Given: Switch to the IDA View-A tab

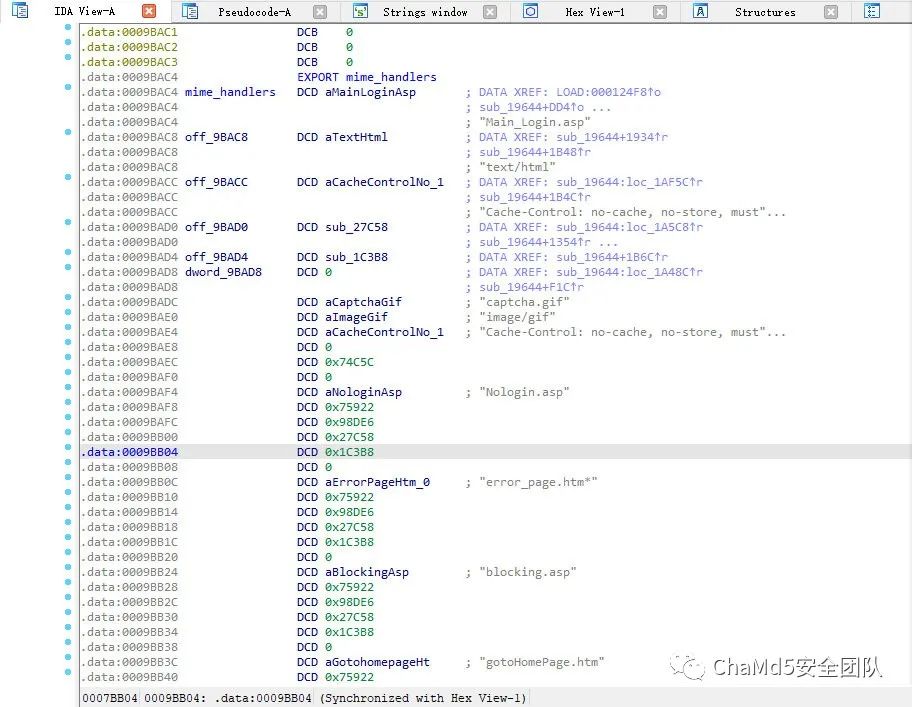Looking at the screenshot, I should [85, 11].
